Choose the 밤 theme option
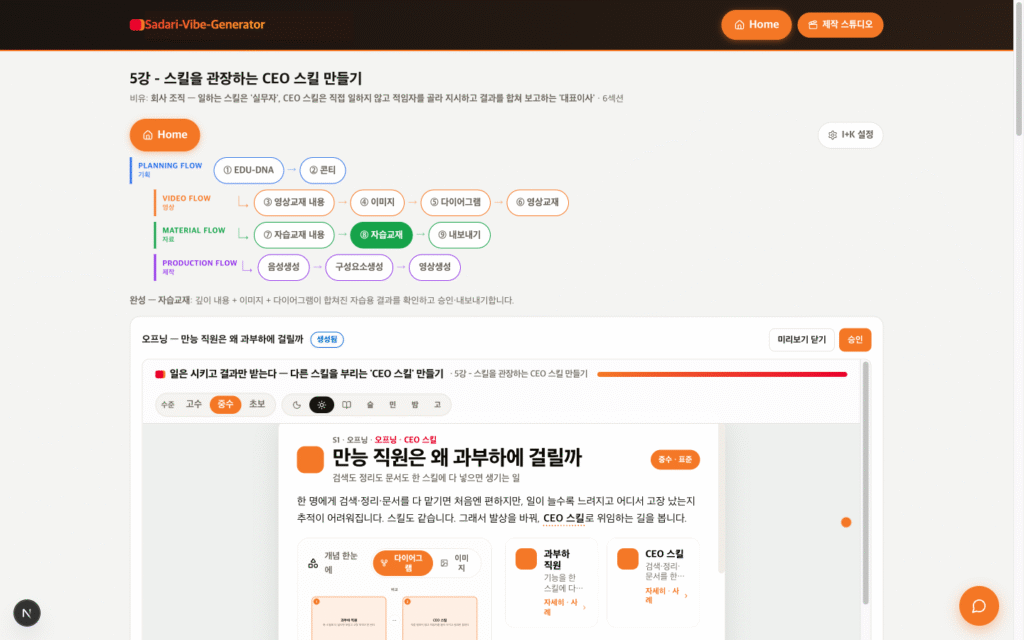 click(x=415, y=405)
